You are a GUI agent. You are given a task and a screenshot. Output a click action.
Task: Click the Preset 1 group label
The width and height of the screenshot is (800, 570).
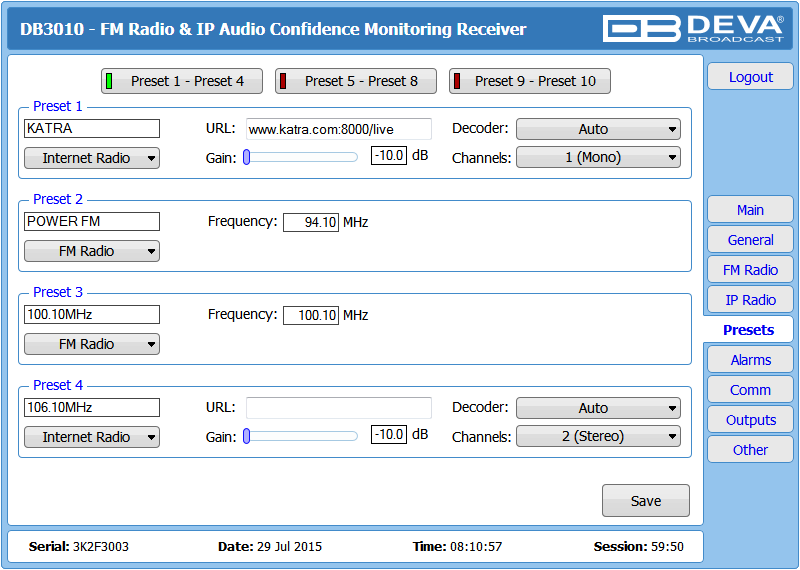pyautogui.click(x=57, y=106)
